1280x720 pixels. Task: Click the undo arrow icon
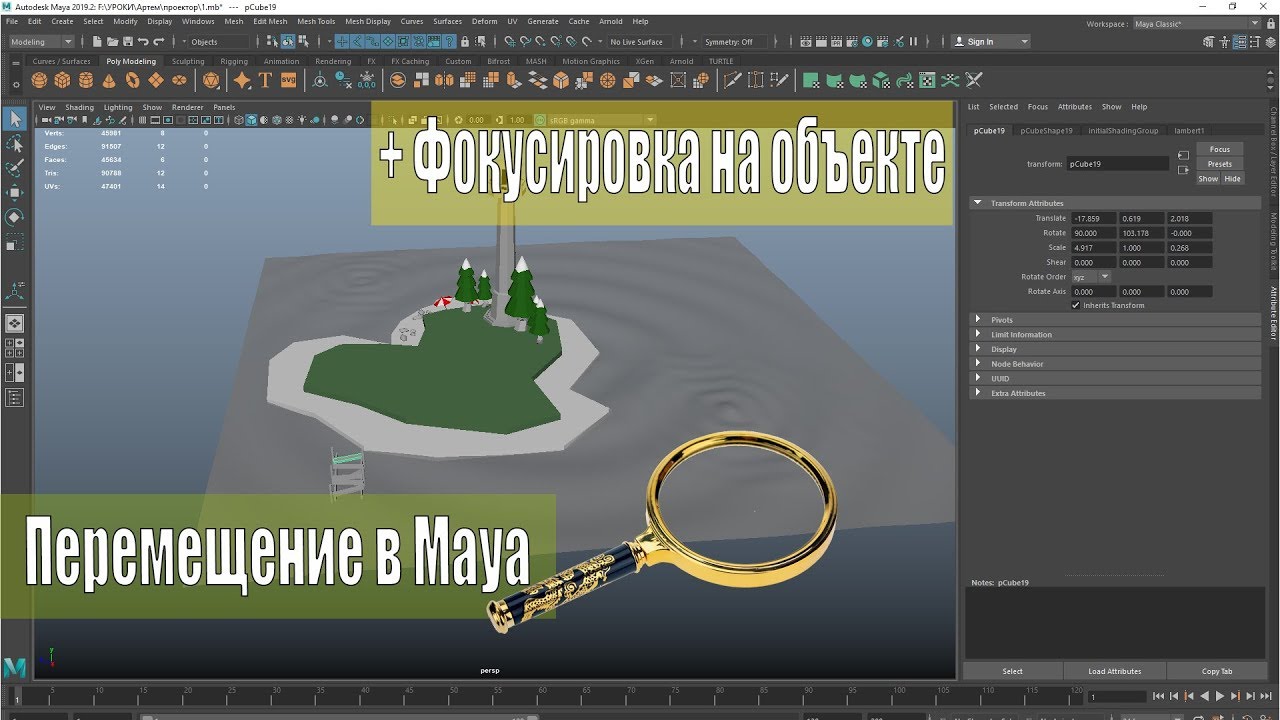point(143,42)
